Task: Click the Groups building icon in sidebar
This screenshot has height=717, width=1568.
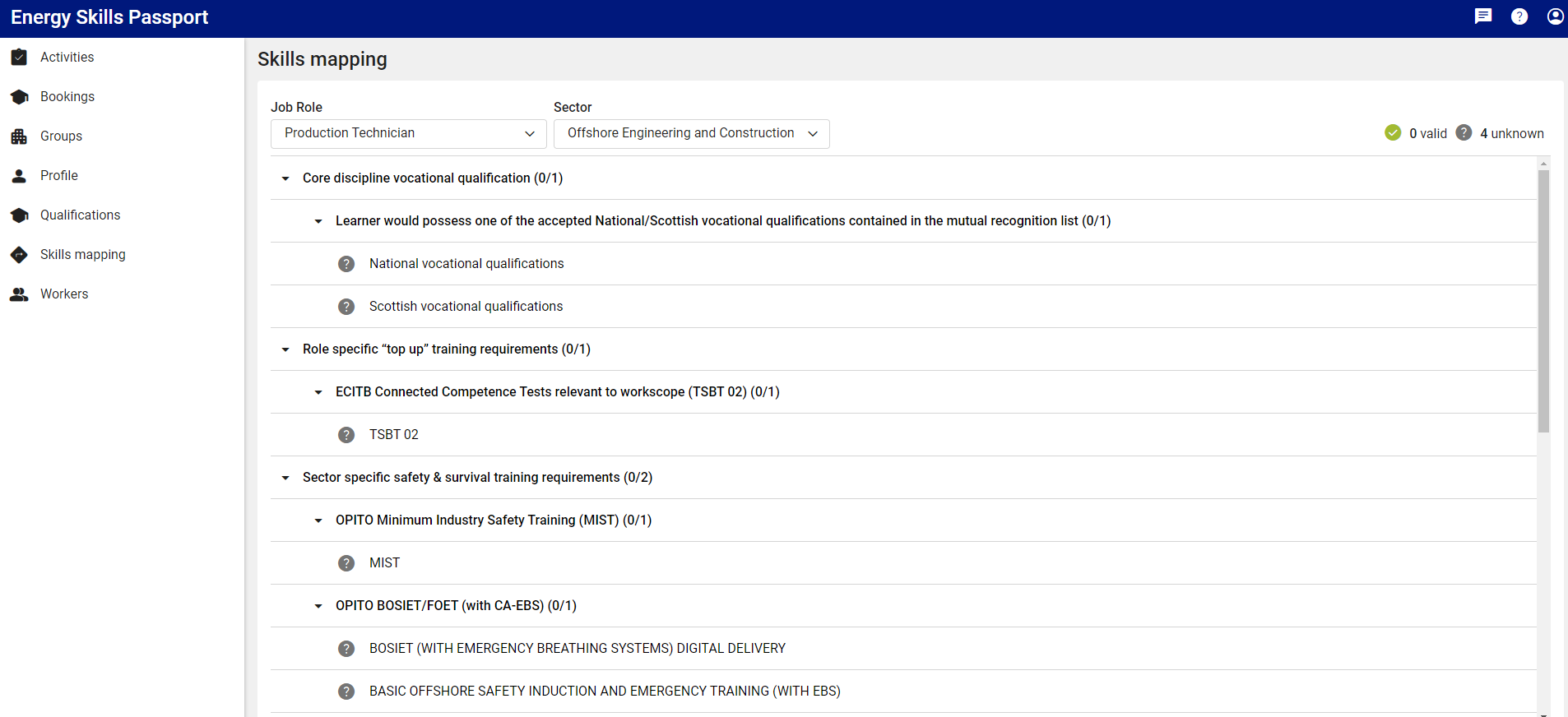Action: point(19,136)
